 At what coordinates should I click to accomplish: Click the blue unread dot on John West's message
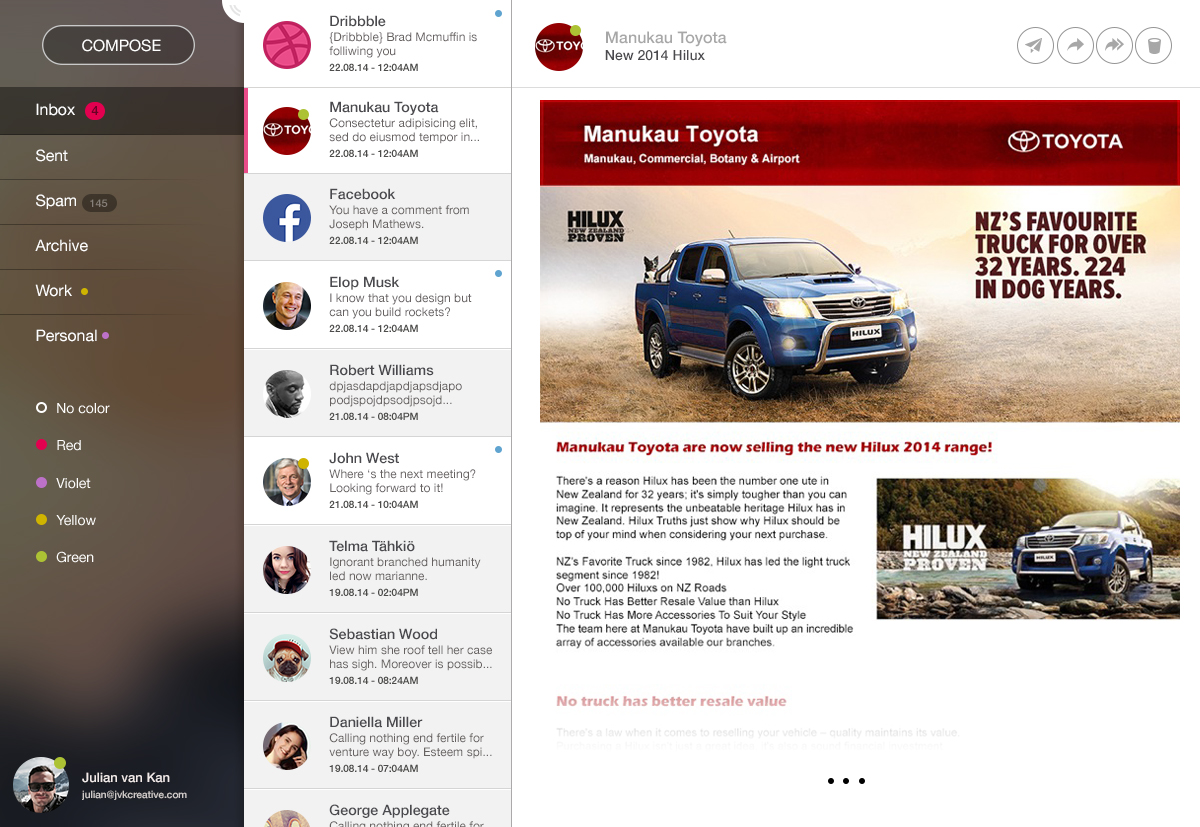coord(498,450)
